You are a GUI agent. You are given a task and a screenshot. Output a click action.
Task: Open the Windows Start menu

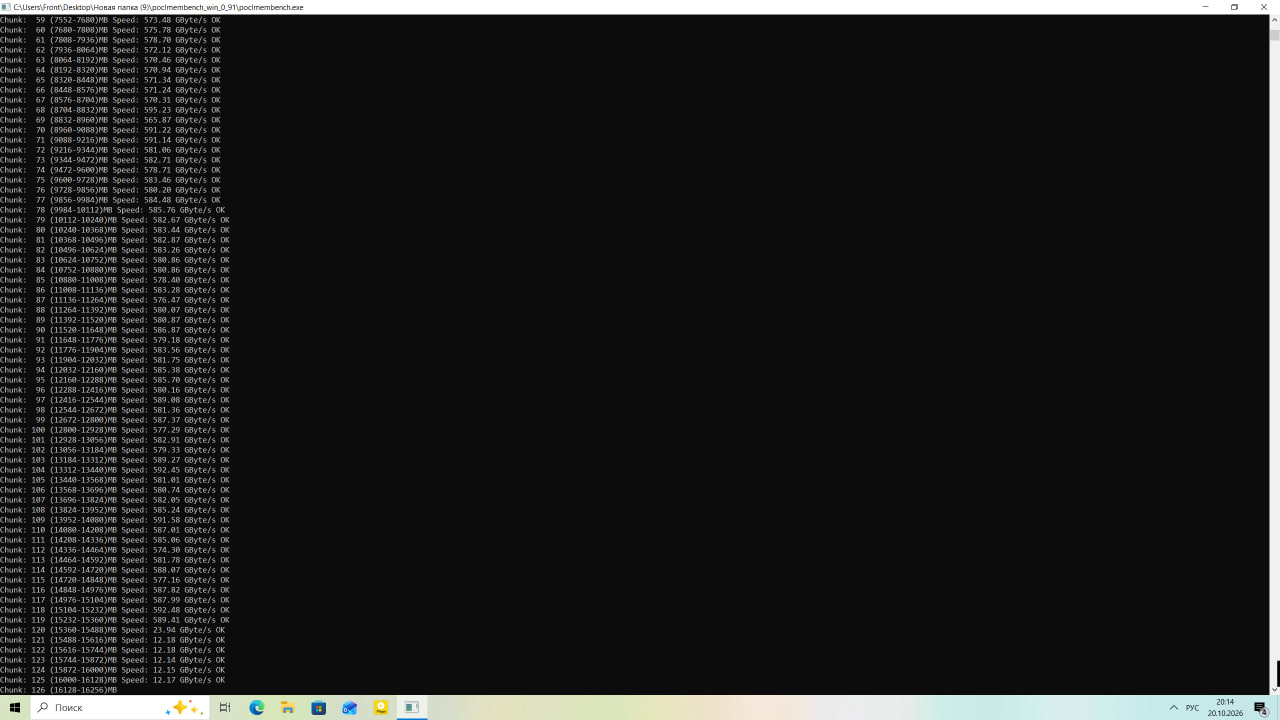[x=15, y=708]
